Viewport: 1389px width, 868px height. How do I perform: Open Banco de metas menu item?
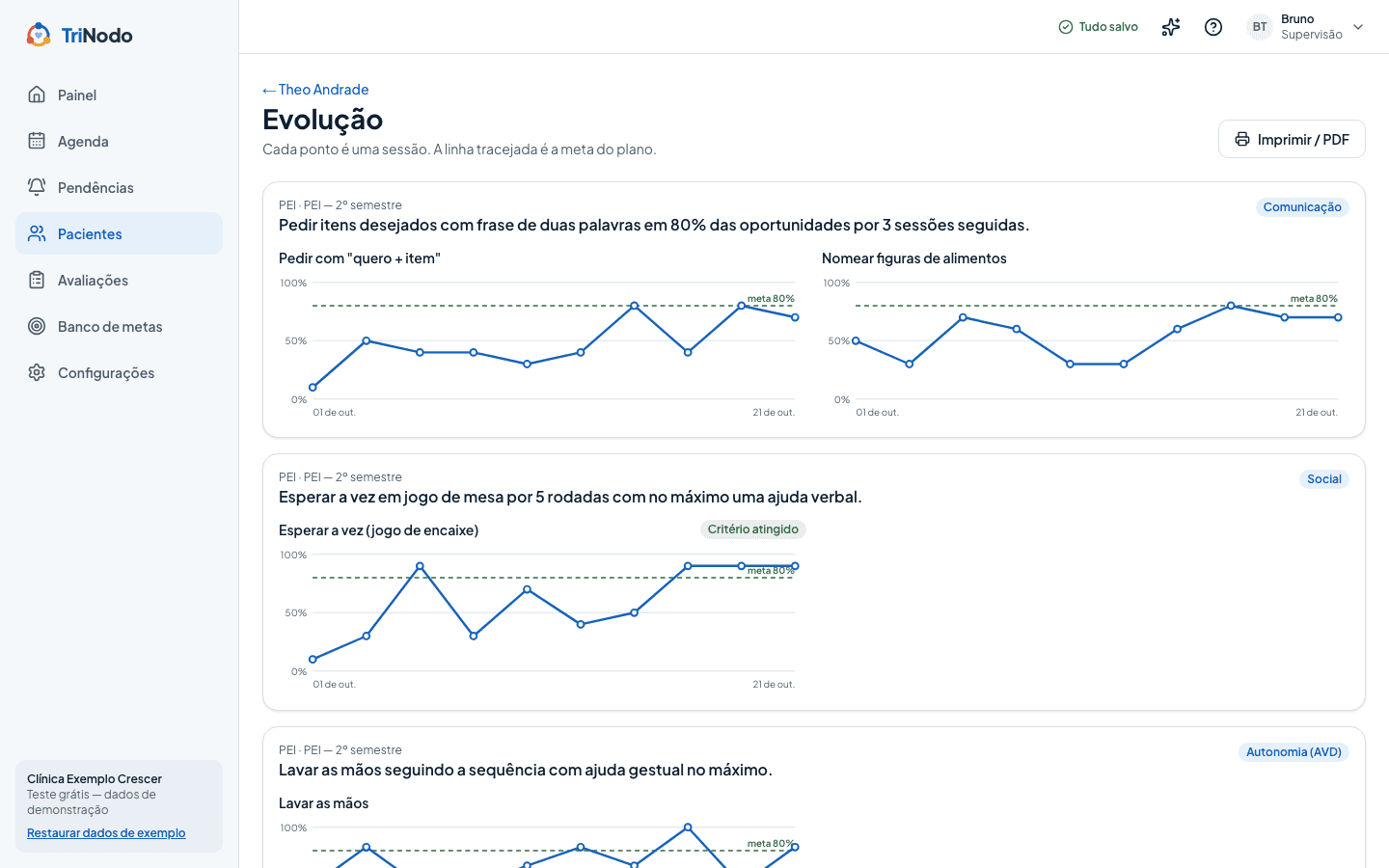point(119,326)
